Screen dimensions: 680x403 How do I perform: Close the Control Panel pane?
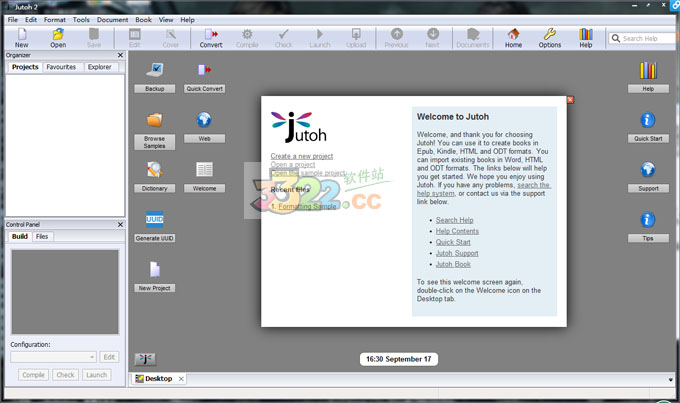click(x=121, y=225)
